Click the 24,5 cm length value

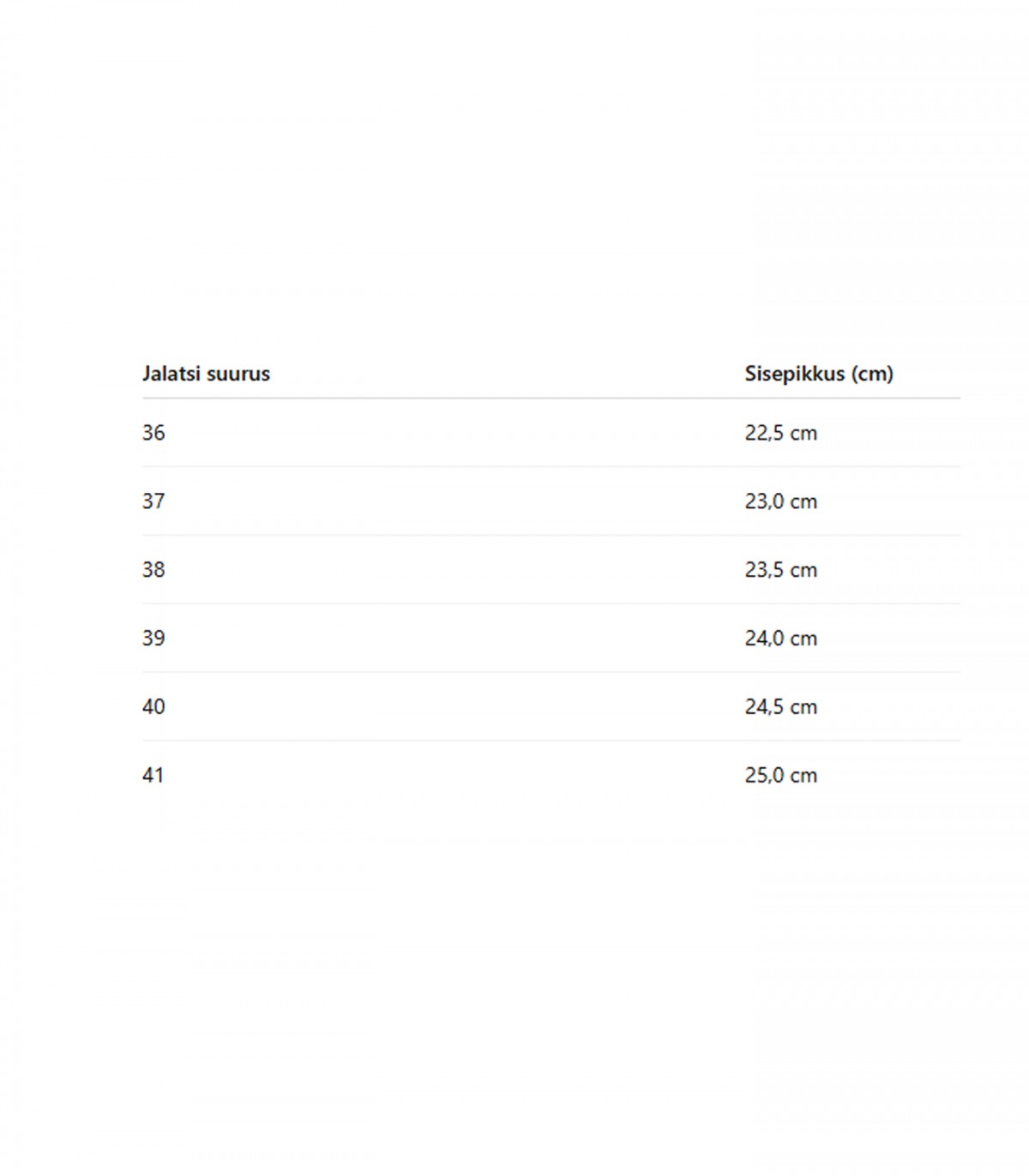click(x=780, y=707)
